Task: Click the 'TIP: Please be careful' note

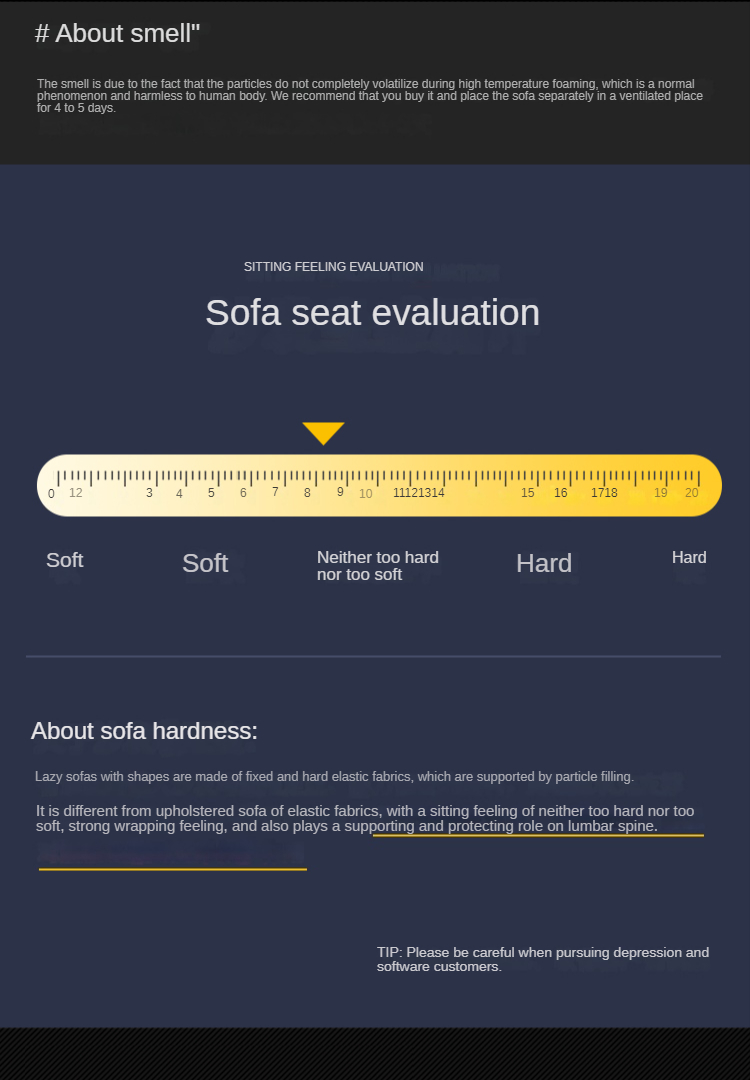Action: pyautogui.click(x=543, y=959)
